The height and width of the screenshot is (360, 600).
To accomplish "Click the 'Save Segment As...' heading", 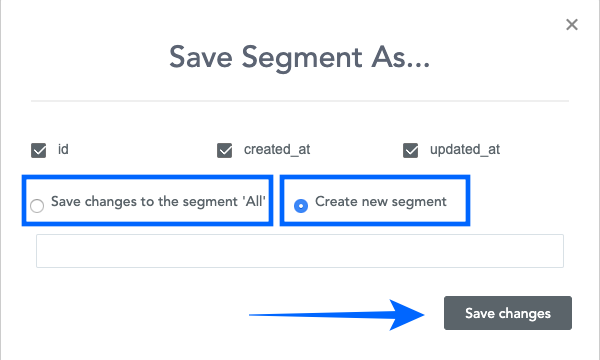I will click(300, 58).
